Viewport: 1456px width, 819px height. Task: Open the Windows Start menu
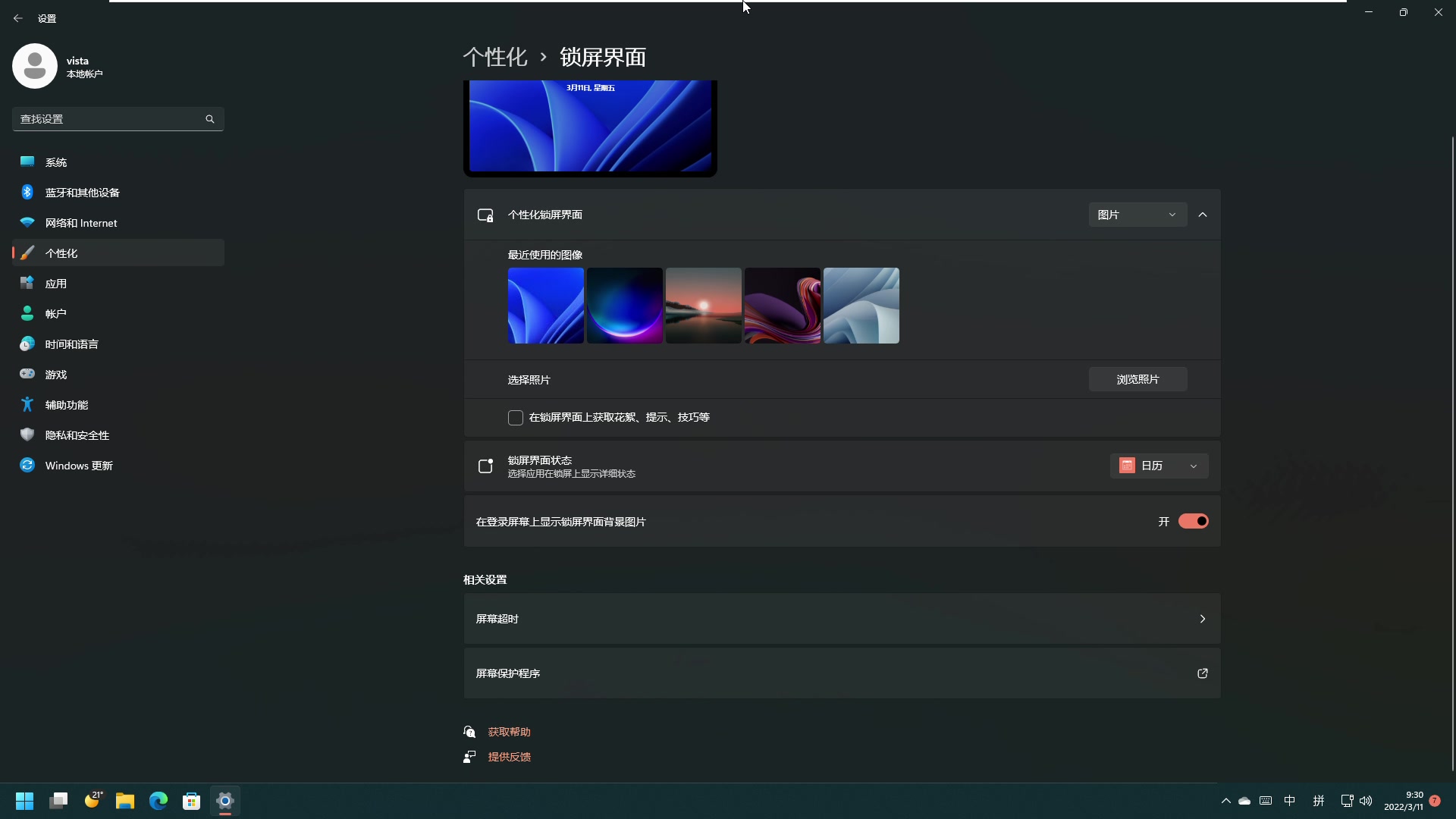pos(25,801)
